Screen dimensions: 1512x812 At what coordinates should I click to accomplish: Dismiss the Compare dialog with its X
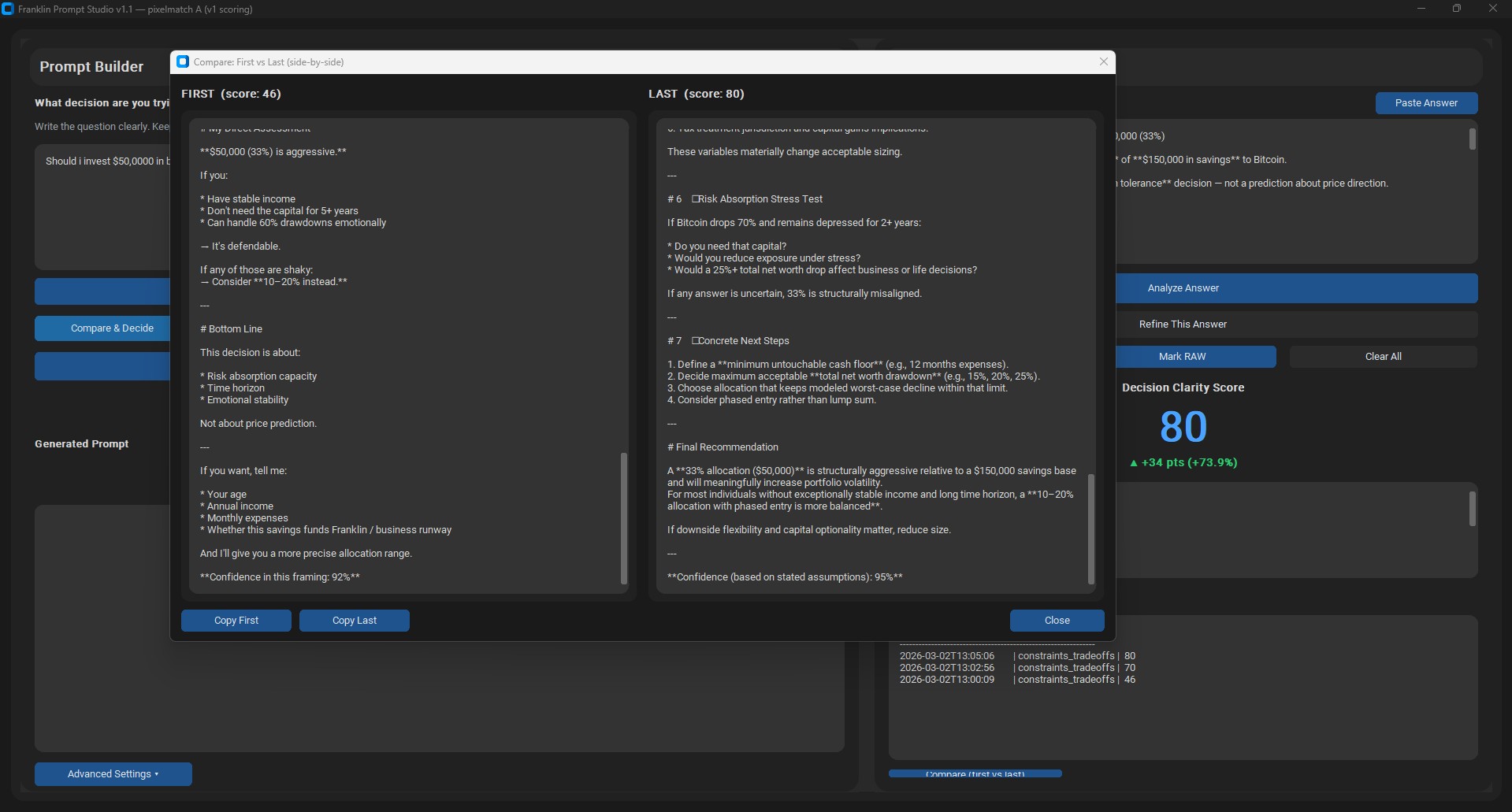pyautogui.click(x=1103, y=61)
